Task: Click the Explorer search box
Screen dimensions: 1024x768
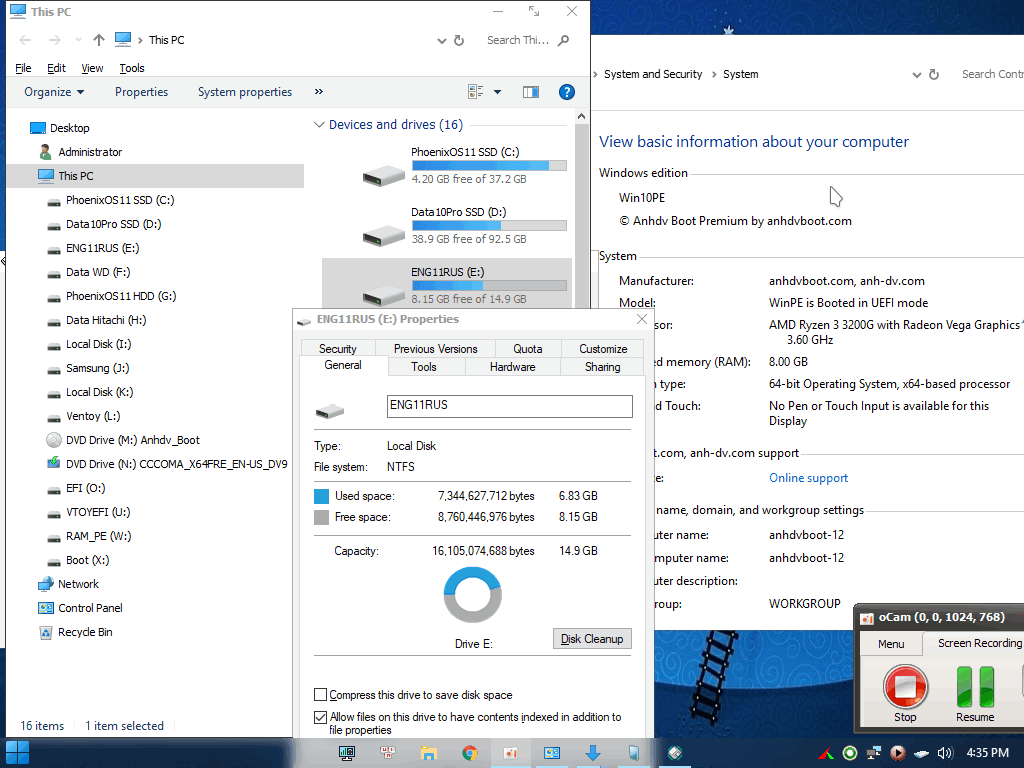Action: coord(518,40)
